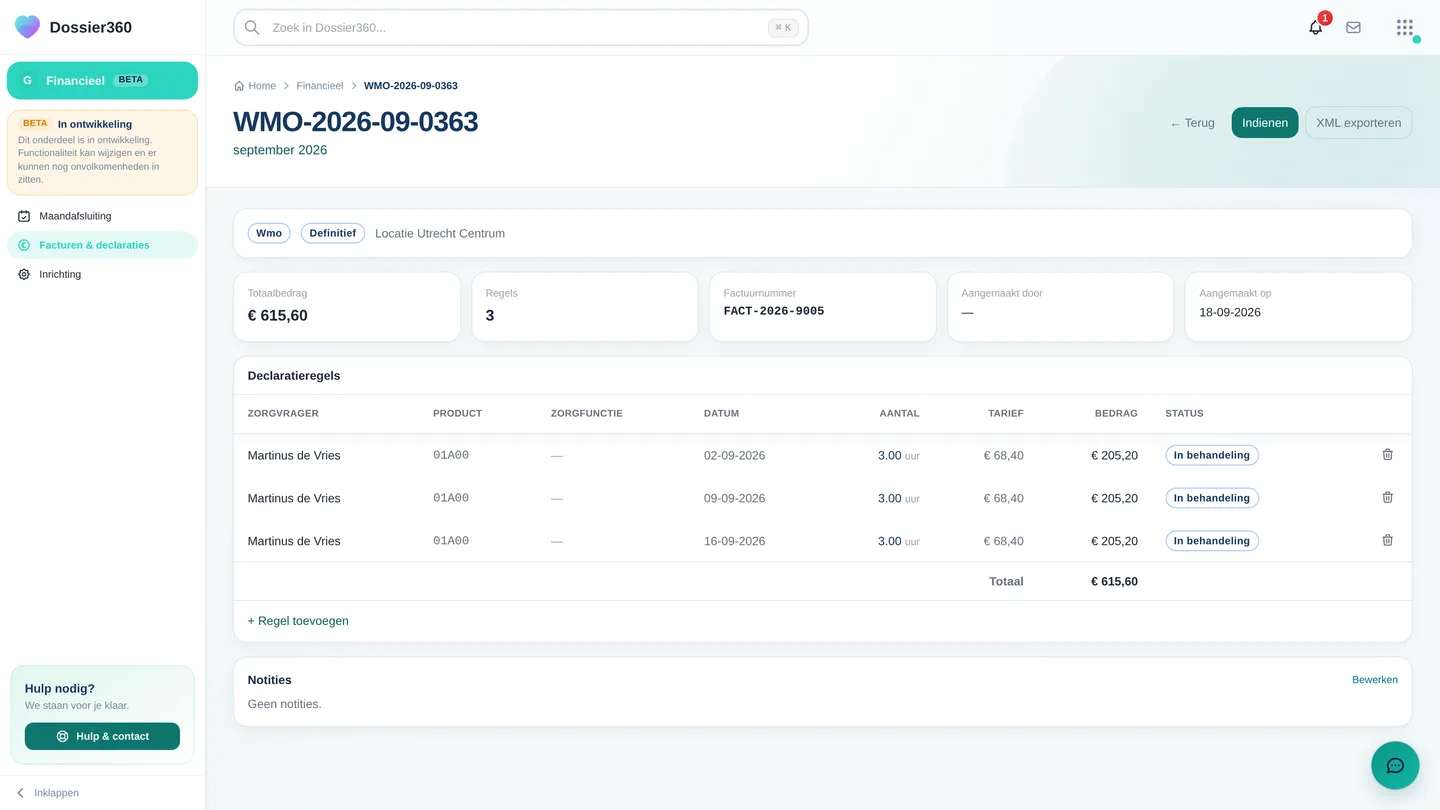Click the Maandafsluiting calendar icon

pyautogui.click(x=24, y=216)
